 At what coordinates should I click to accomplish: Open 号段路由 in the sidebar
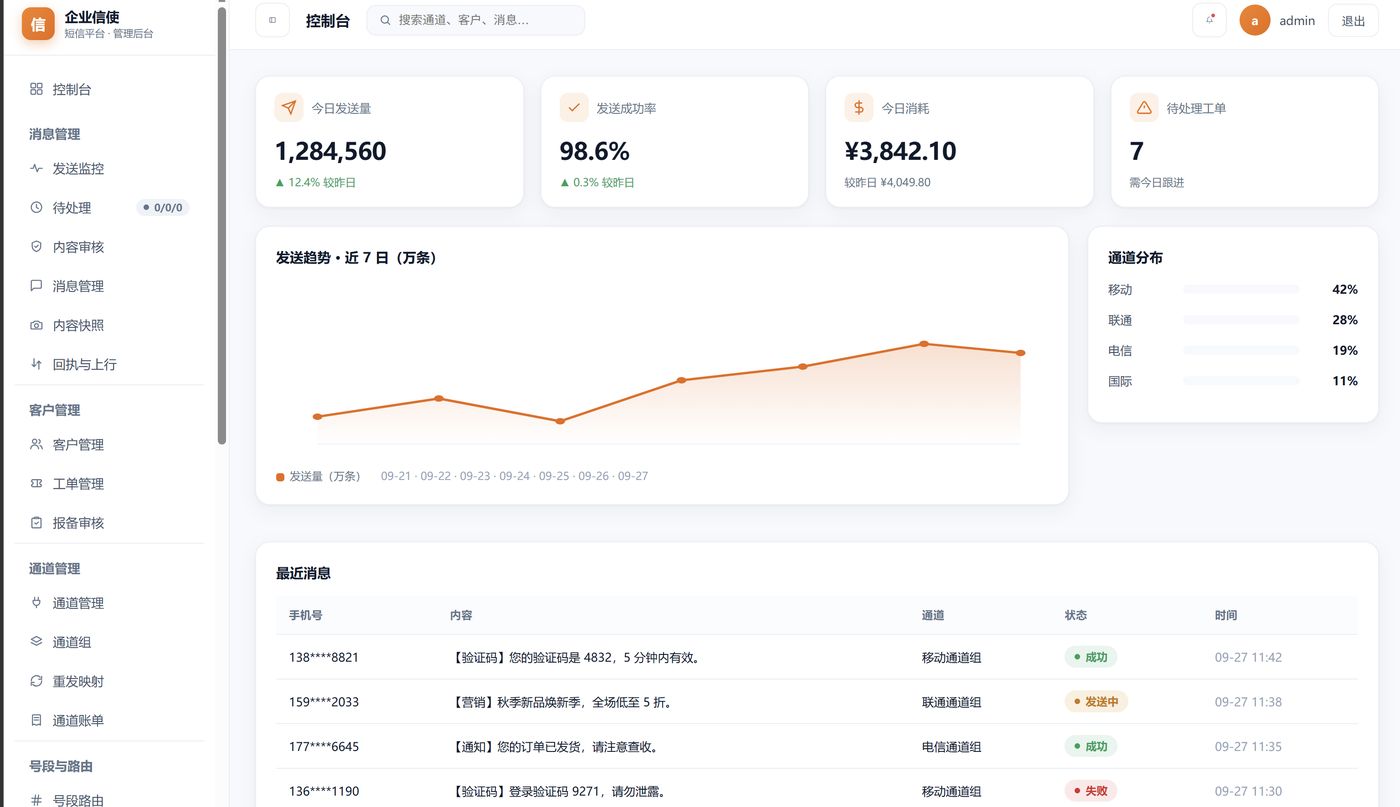[108, 800]
